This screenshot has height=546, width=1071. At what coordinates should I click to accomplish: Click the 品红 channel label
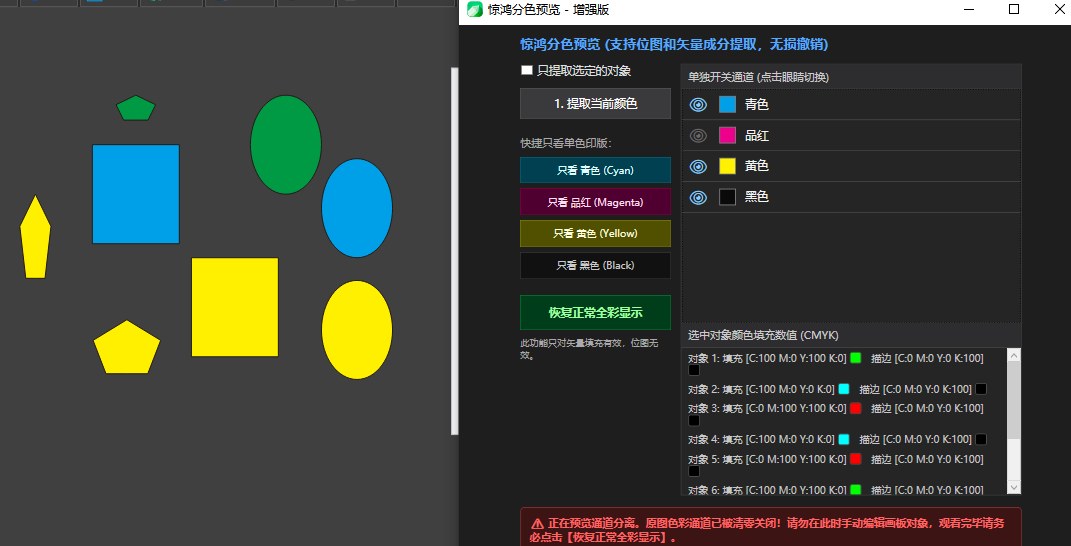click(757, 135)
